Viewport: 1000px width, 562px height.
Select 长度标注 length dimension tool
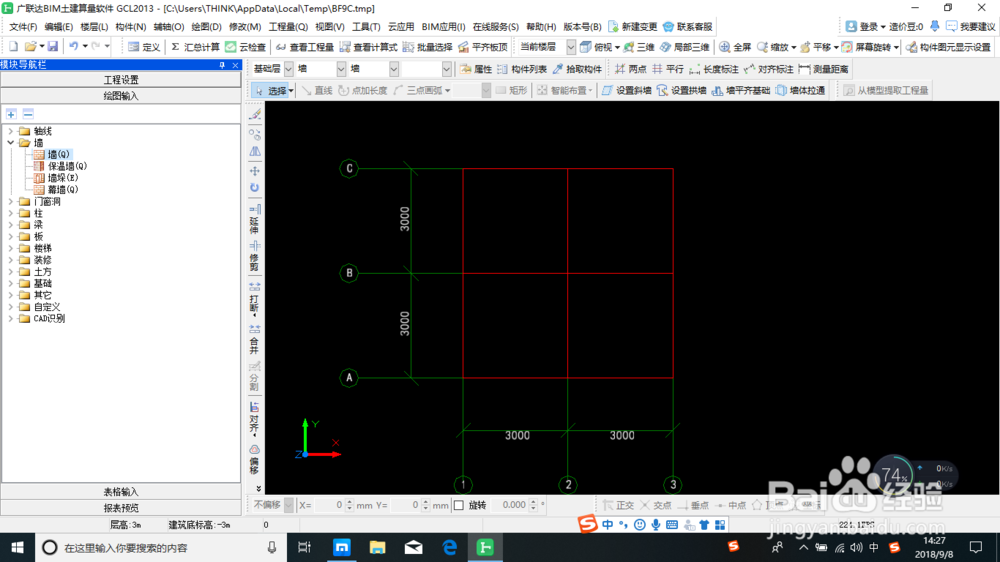click(x=714, y=69)
